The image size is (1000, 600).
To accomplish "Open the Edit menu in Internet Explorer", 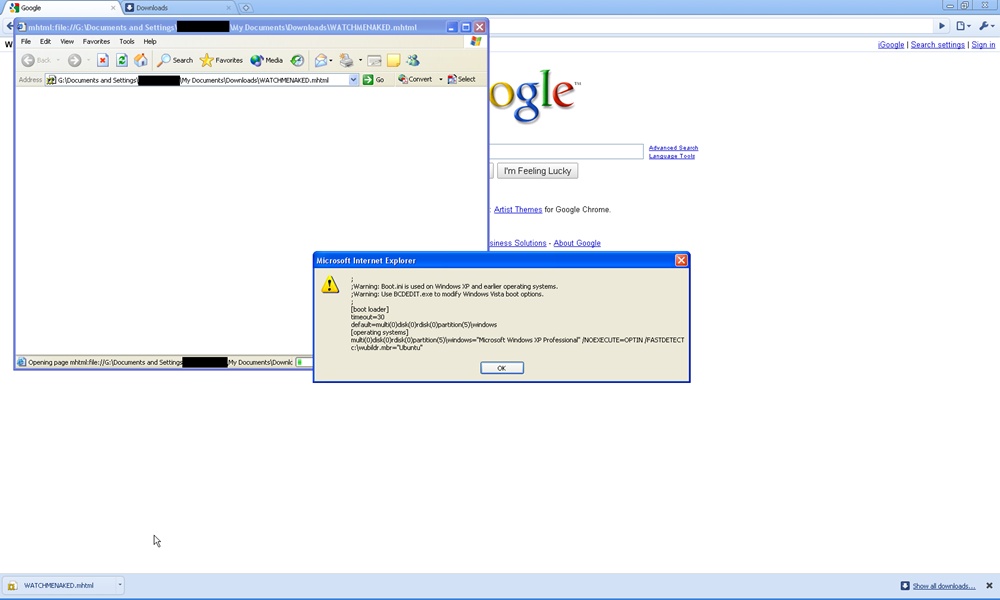I will tap(45, 41).
